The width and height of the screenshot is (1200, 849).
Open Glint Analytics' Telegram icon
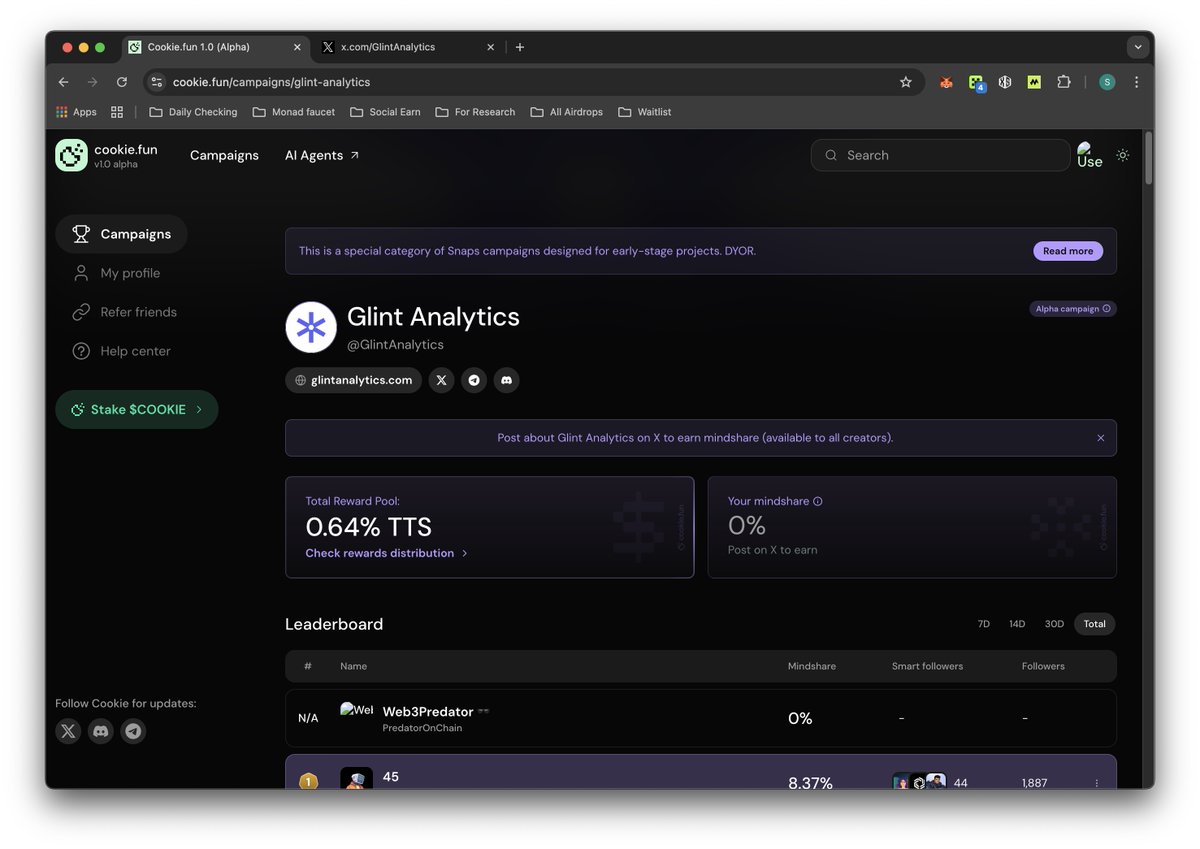[x=473, y=380]
